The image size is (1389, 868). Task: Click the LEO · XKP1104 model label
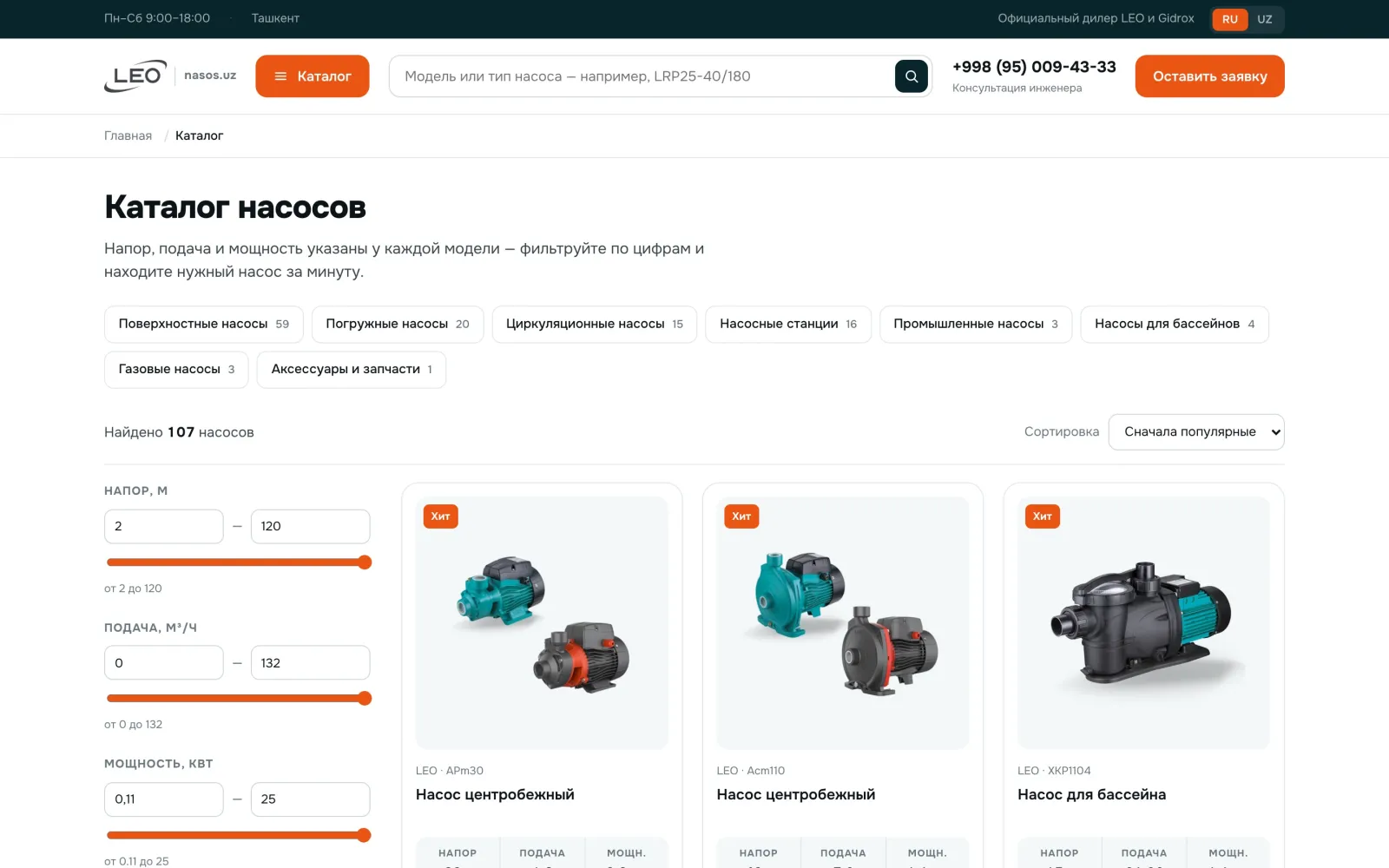pyautogui.click(x=1054, y=771)
